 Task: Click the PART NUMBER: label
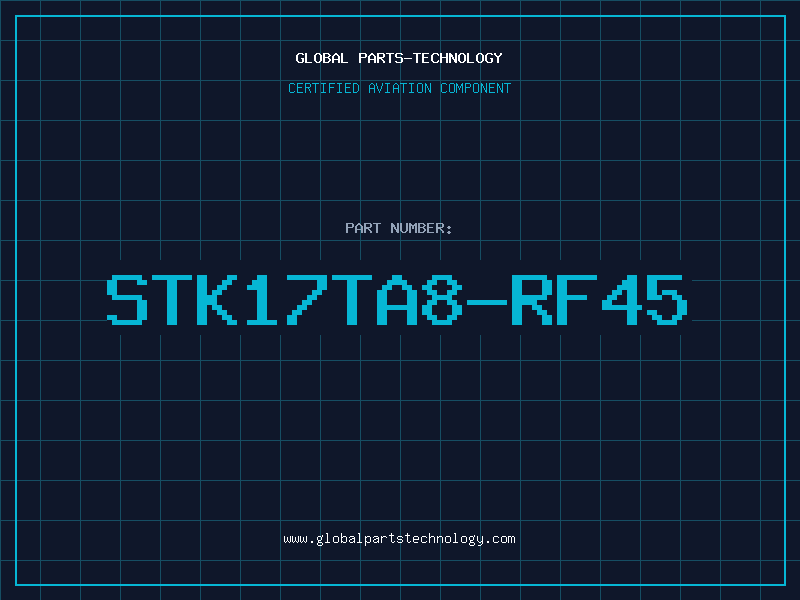click(x=398, y=228)
